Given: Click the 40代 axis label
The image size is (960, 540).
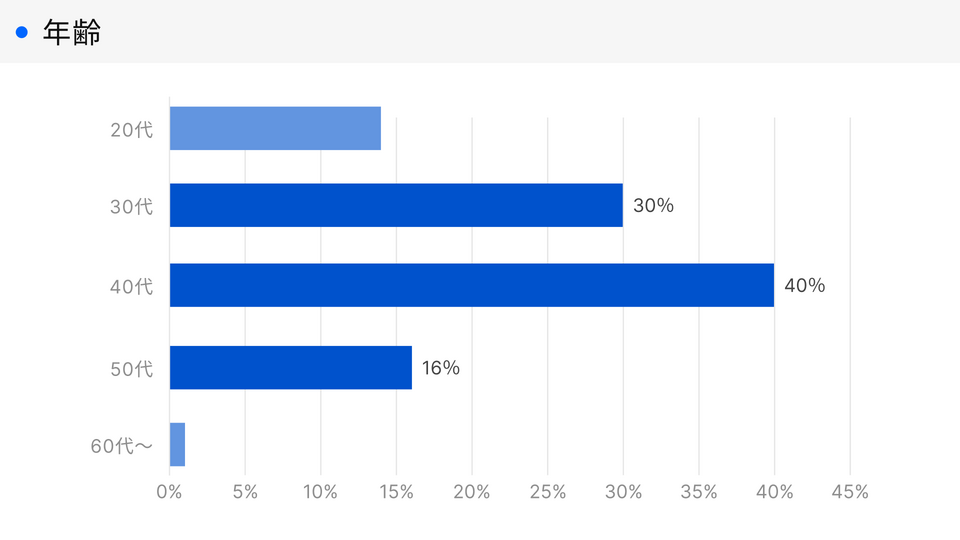Looking at the screenshot, I should click(x=131, y=287).
